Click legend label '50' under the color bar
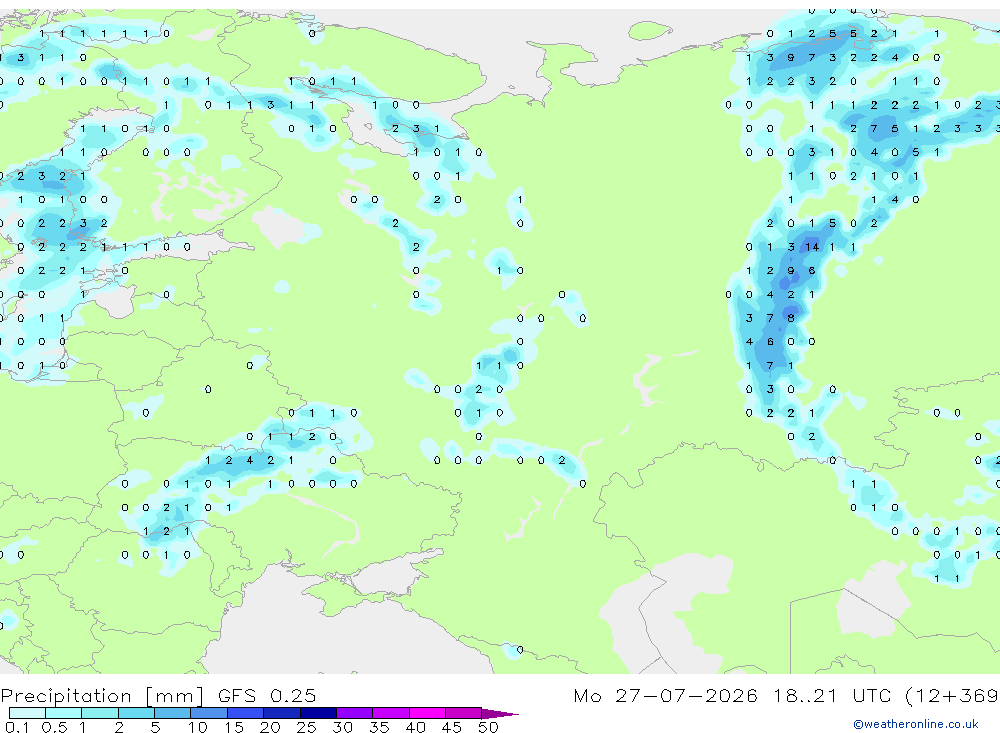This screenshot has height=733, width=1000. pyautogui.click(x=489, y=727)
